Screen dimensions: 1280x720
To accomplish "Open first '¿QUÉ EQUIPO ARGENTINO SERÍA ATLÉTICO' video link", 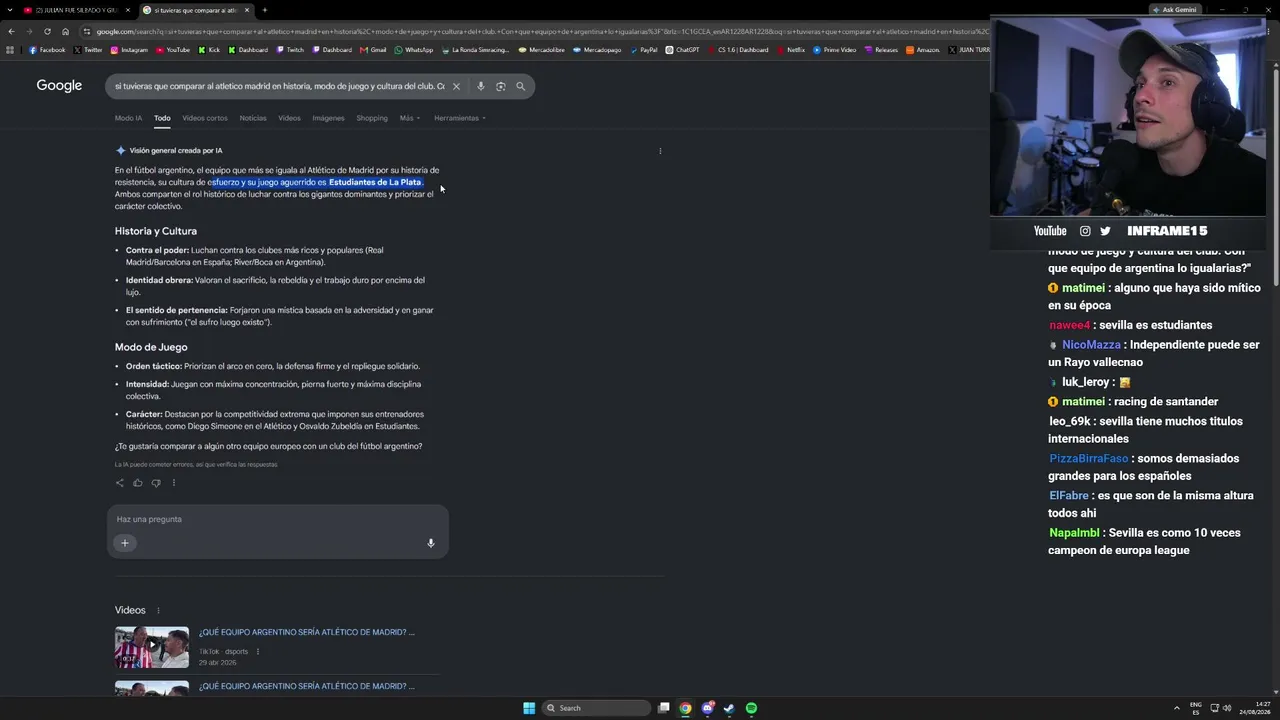I will 306,632.
